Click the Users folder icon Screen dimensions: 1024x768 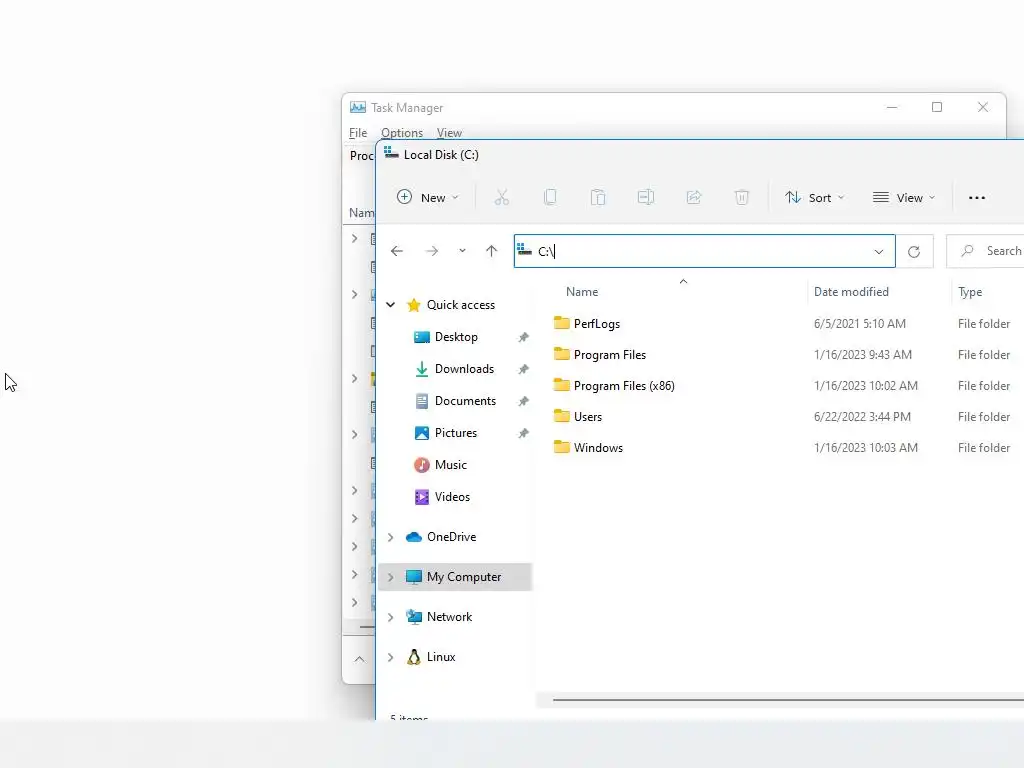click(x=561, y=416)
